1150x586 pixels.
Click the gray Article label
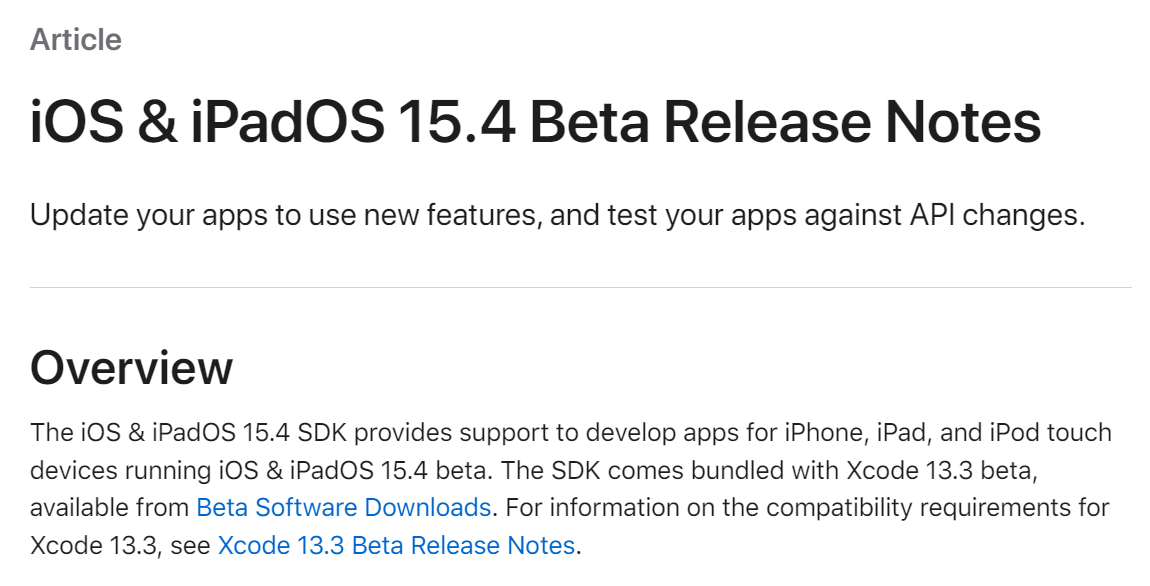click(x=76, y=40)
